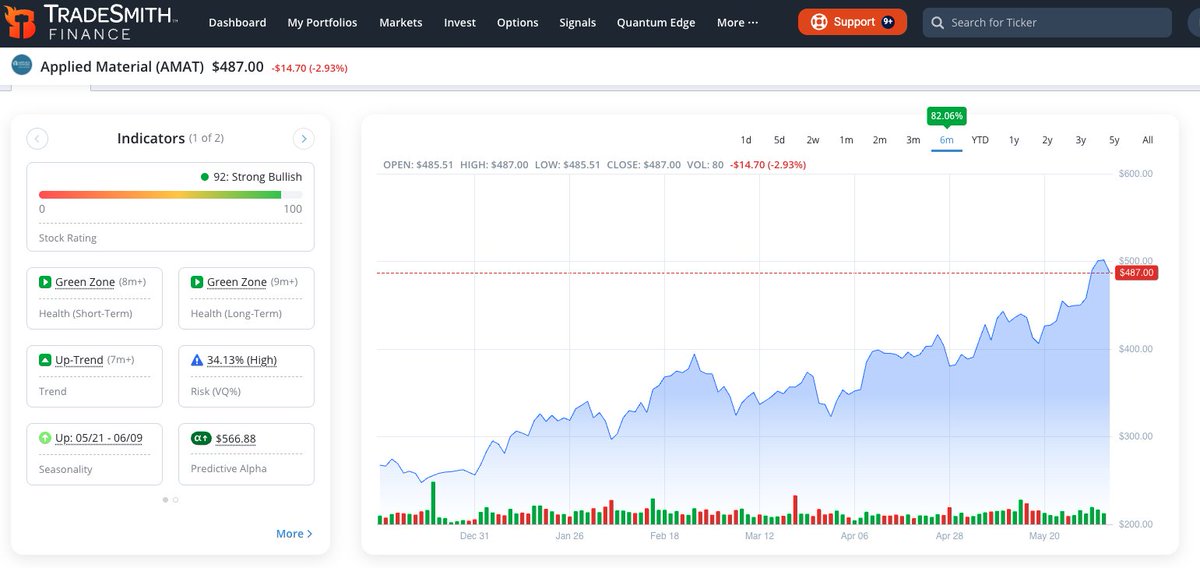Click the $600.00 price axis label
Image resolution: width=1200 pixels, height=568 pixels.
pyautogui.click(x=1135, y=174)
